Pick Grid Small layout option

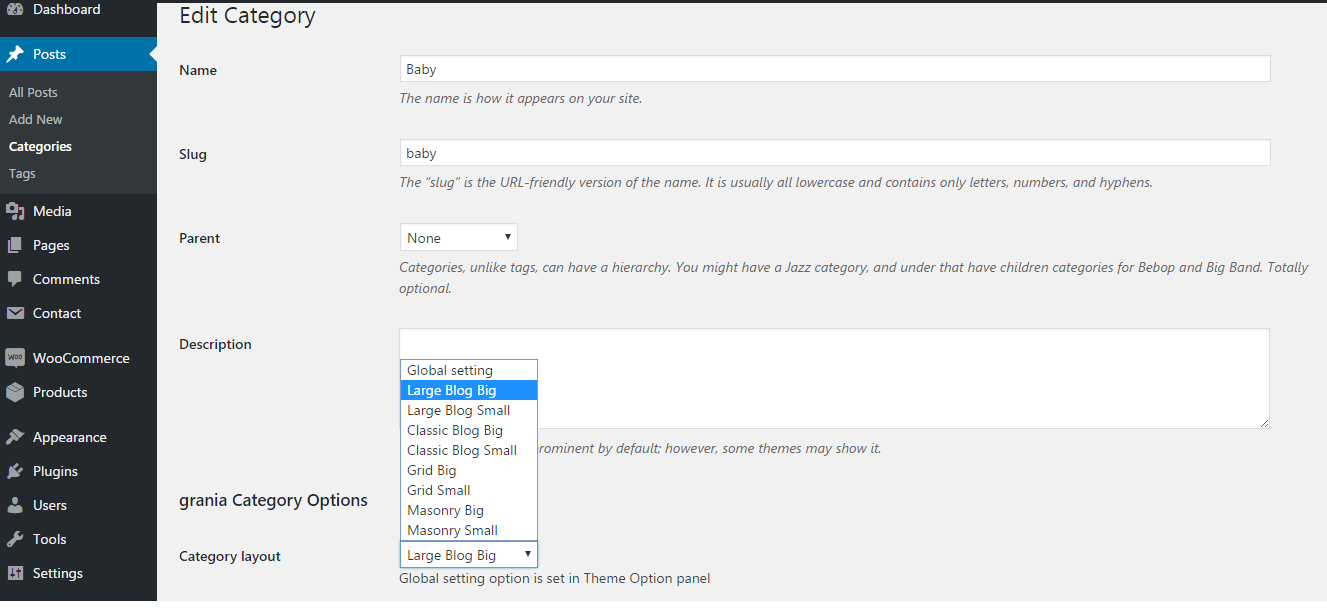[x=438, y=490]
